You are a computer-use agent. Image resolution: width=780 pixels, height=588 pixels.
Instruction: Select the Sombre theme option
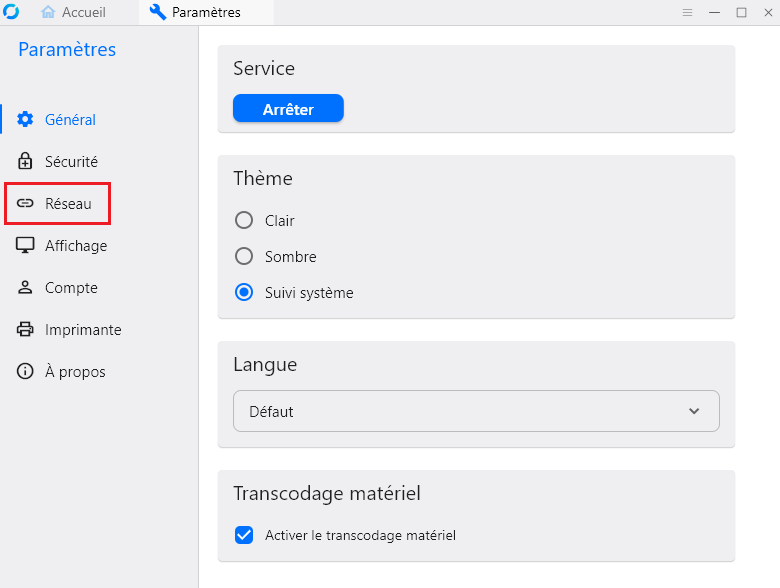point(243,257)
